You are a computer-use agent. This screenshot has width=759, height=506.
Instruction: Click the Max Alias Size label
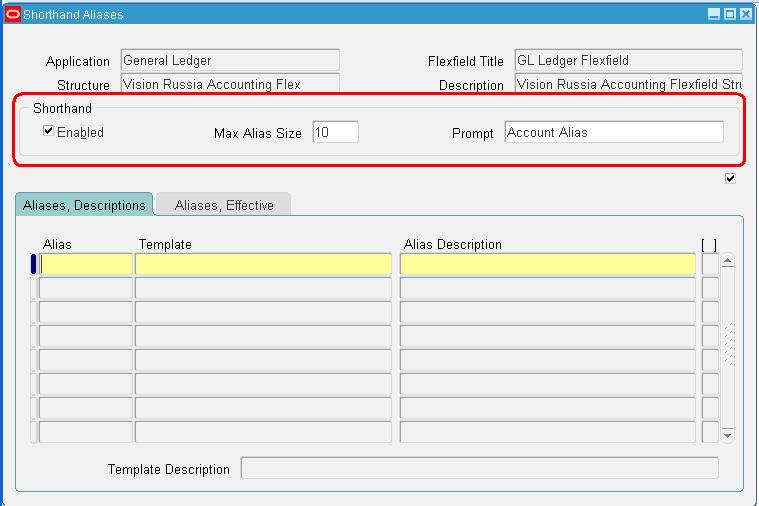point(258,133)
